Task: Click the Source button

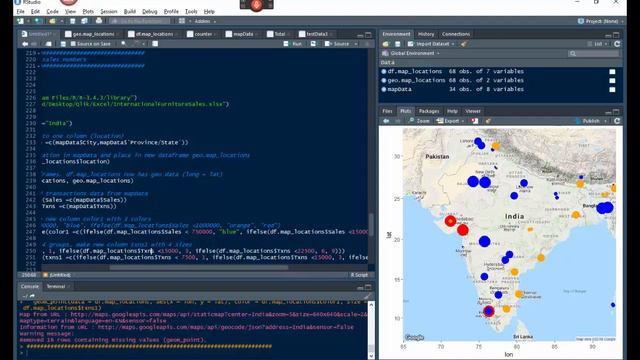Action: pyautogui.click(x=338, y=44)
